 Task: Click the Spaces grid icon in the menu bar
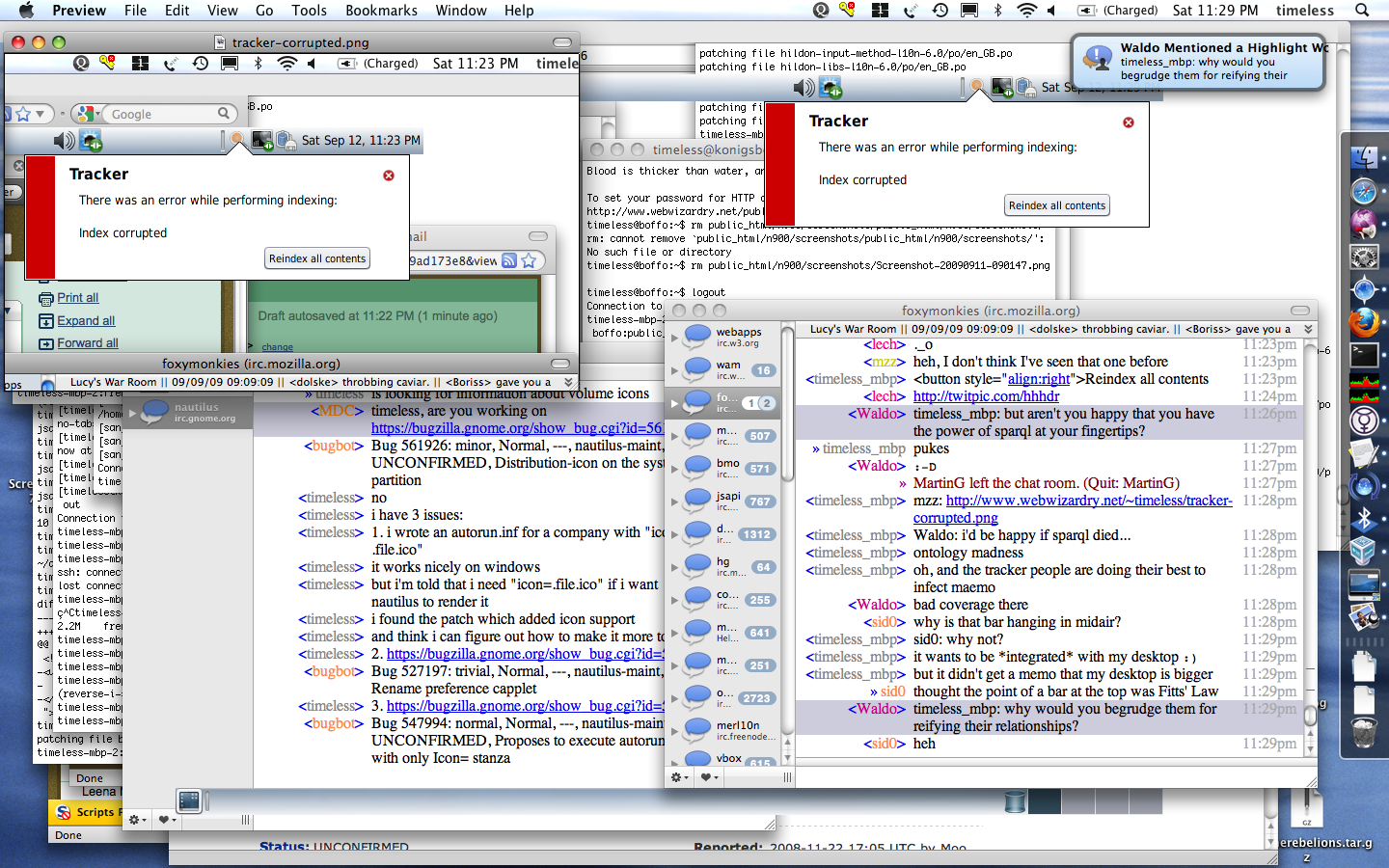pos(880,11)
